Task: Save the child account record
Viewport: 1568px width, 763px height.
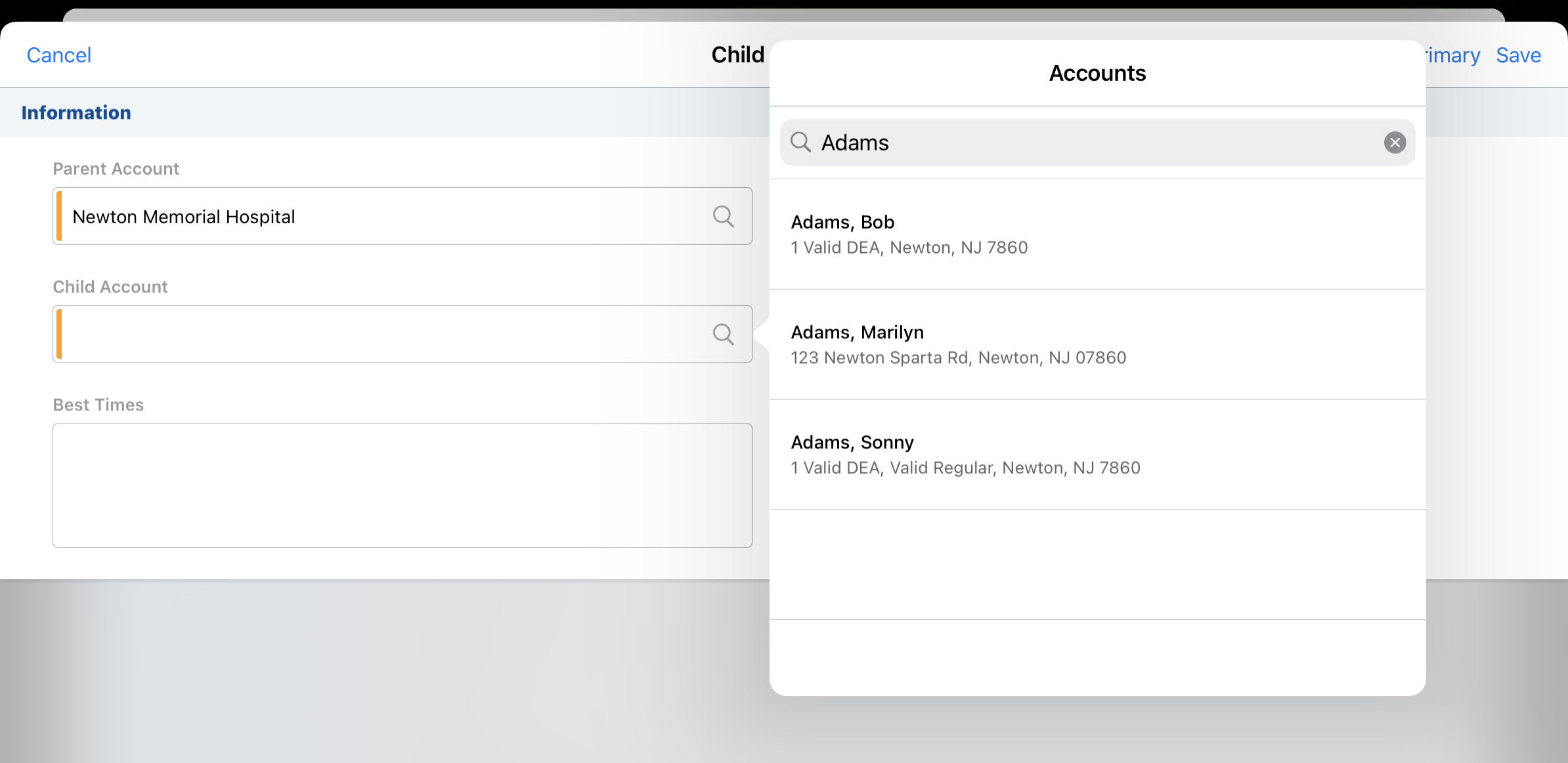Action: tap(1518, 55)
